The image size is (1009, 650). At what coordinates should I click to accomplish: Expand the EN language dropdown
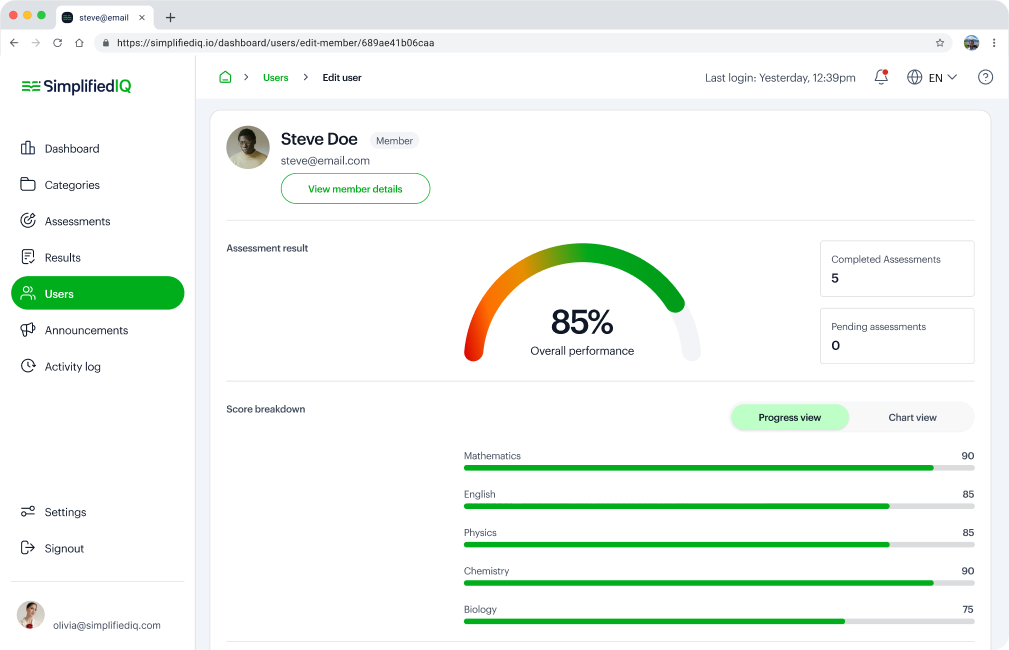932,77
